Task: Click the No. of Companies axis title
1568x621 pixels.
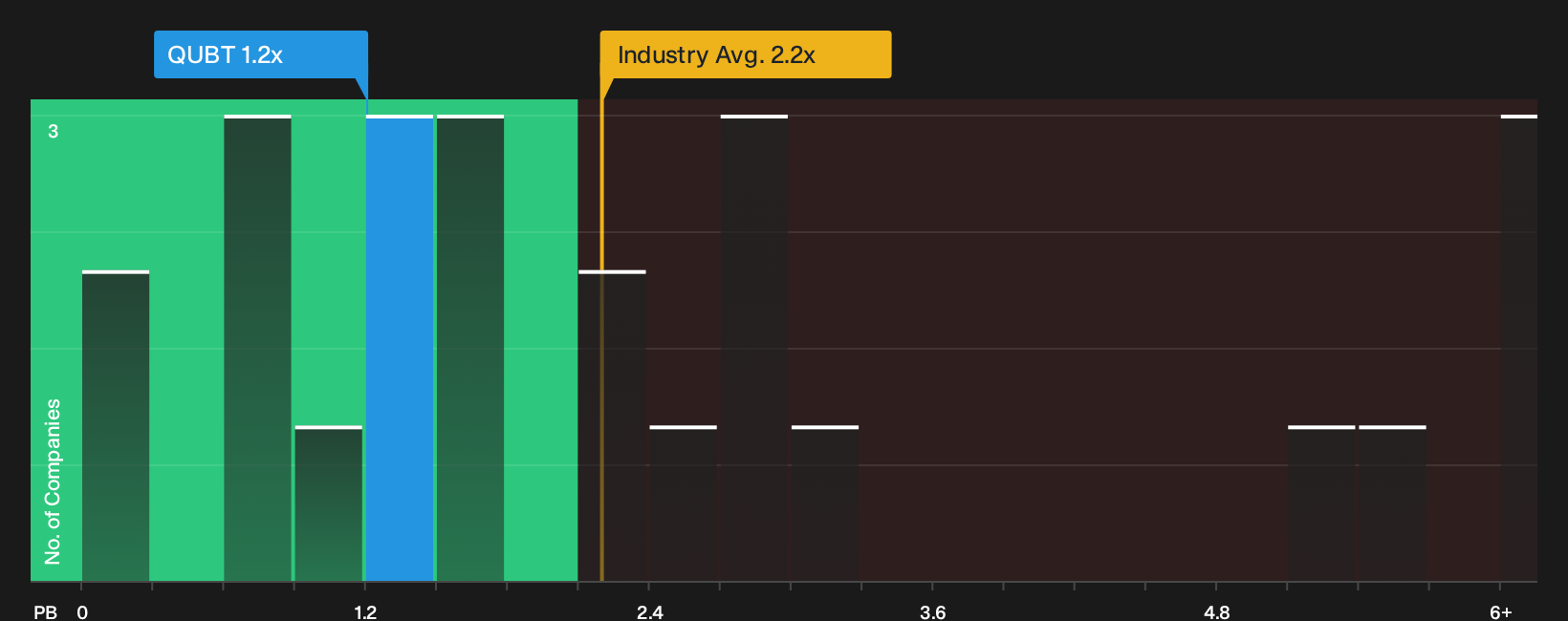Action: tap(53, 482)
